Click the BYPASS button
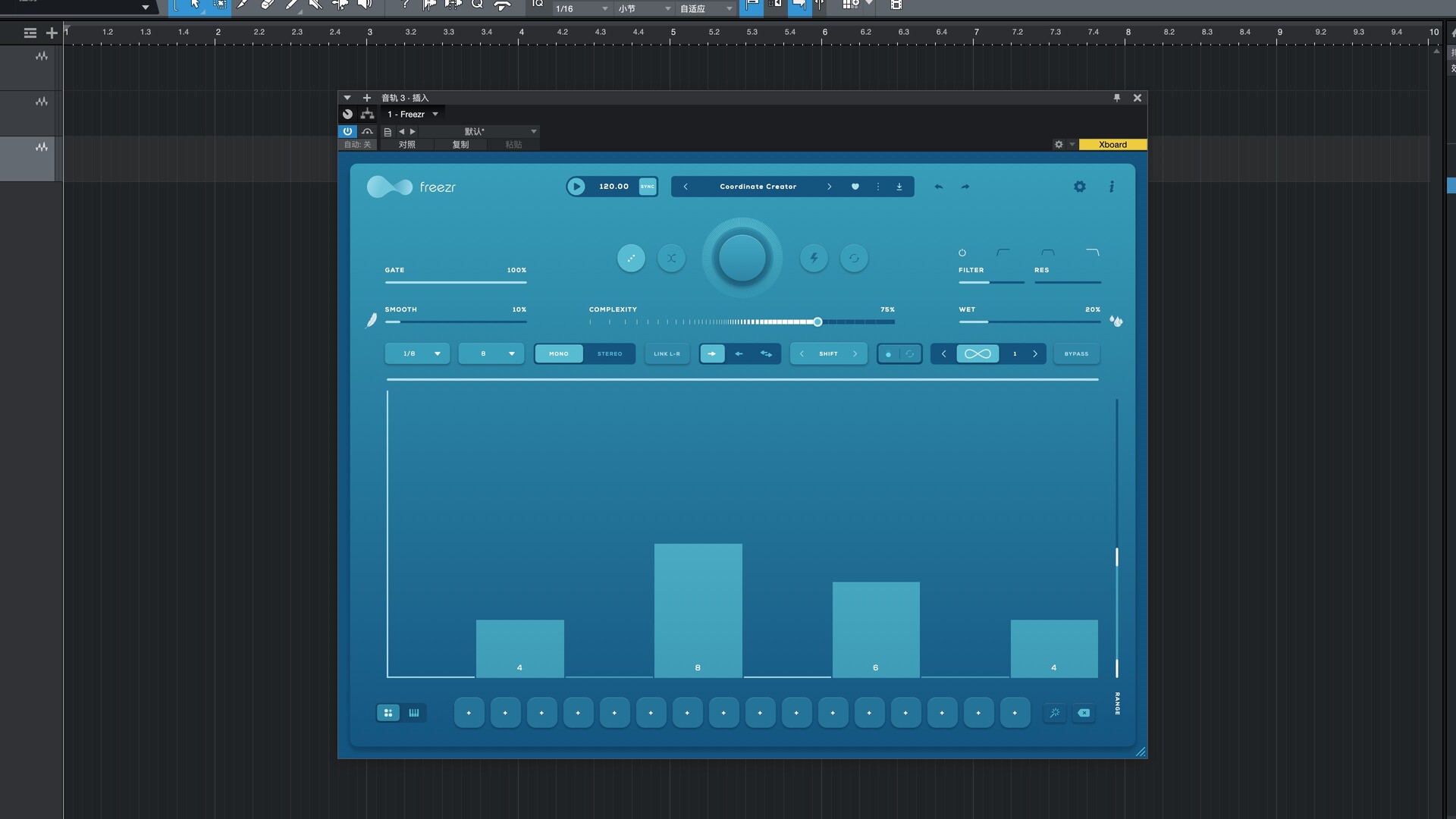Viewport: 1456px width, 819px height. click(x=1076, y=353)
